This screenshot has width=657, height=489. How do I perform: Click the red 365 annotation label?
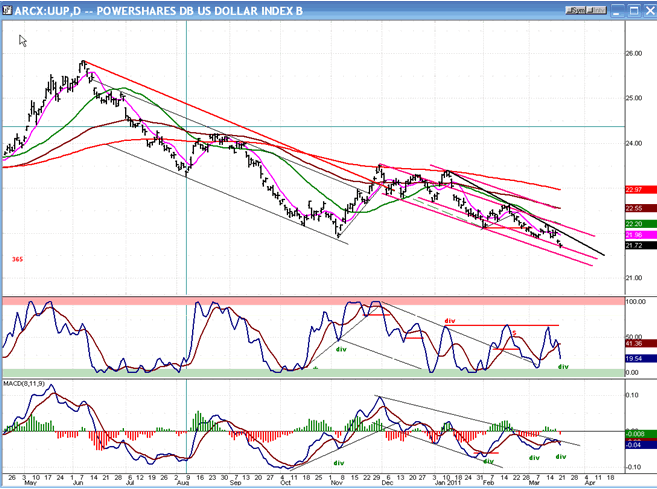pos(17,259)
